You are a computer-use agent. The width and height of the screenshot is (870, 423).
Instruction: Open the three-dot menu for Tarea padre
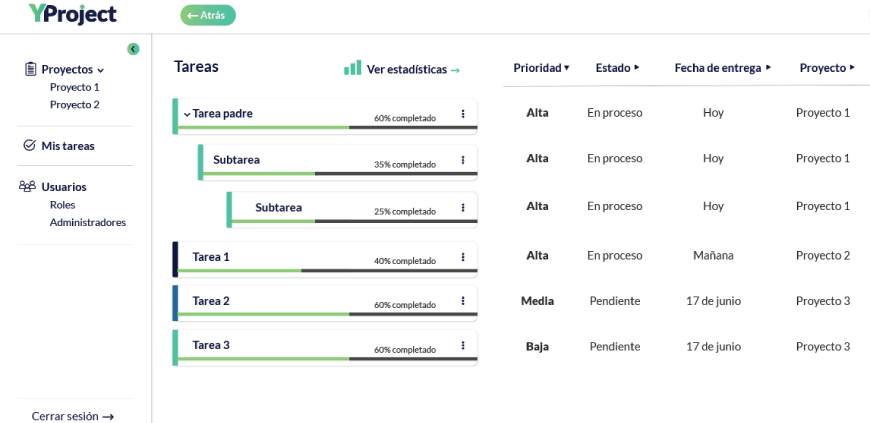pyautogui.click(x=463, y=114)
